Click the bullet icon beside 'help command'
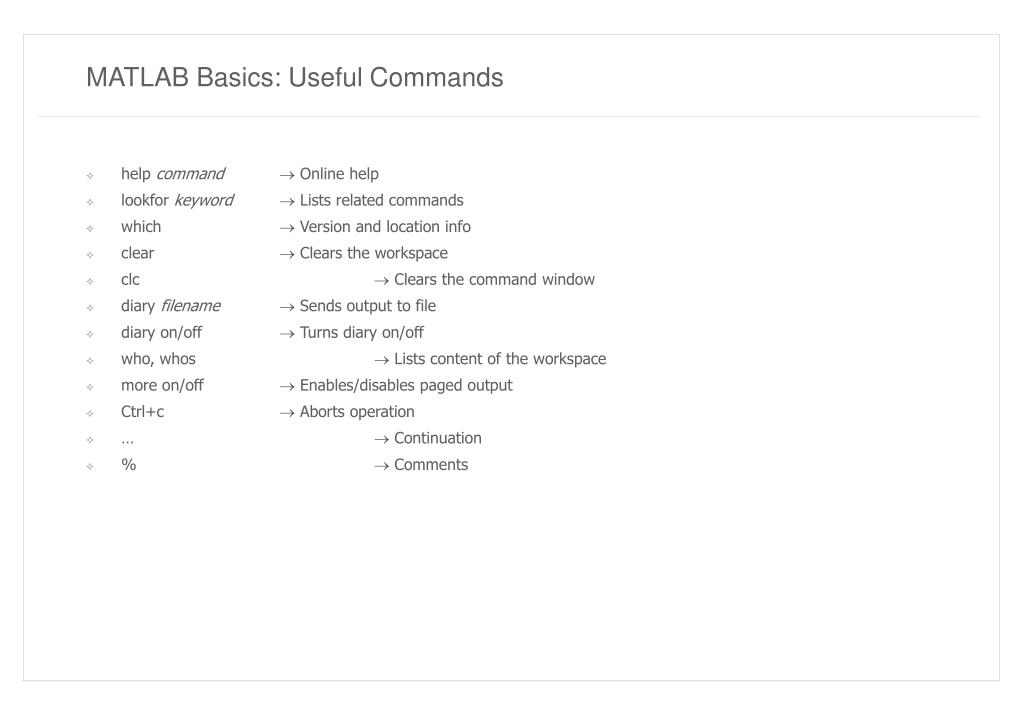Image resolution: width=1023 pixels, height=708 pixels. (90, 176)
